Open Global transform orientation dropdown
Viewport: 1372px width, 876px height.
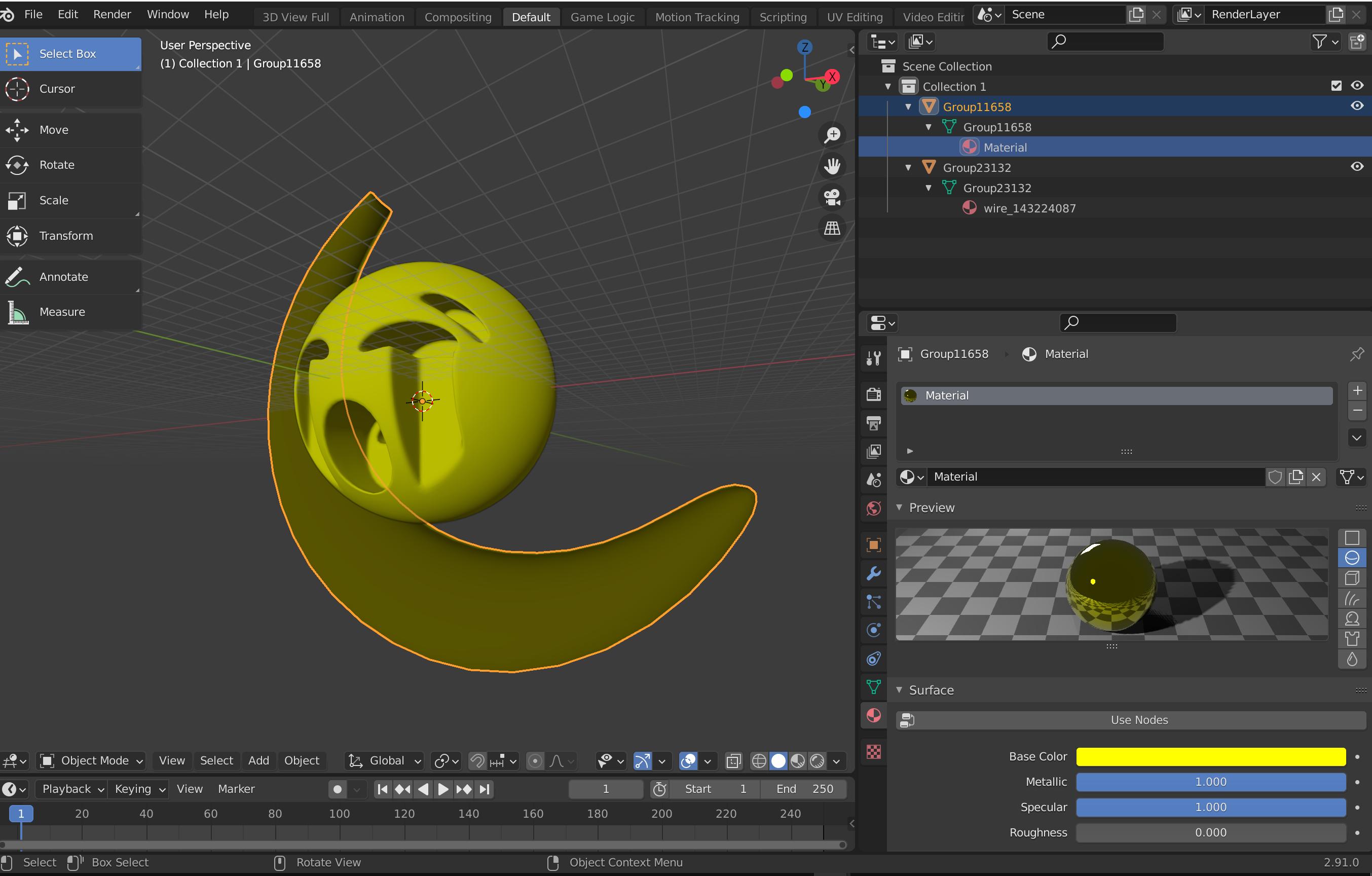[x=385, y=761]
